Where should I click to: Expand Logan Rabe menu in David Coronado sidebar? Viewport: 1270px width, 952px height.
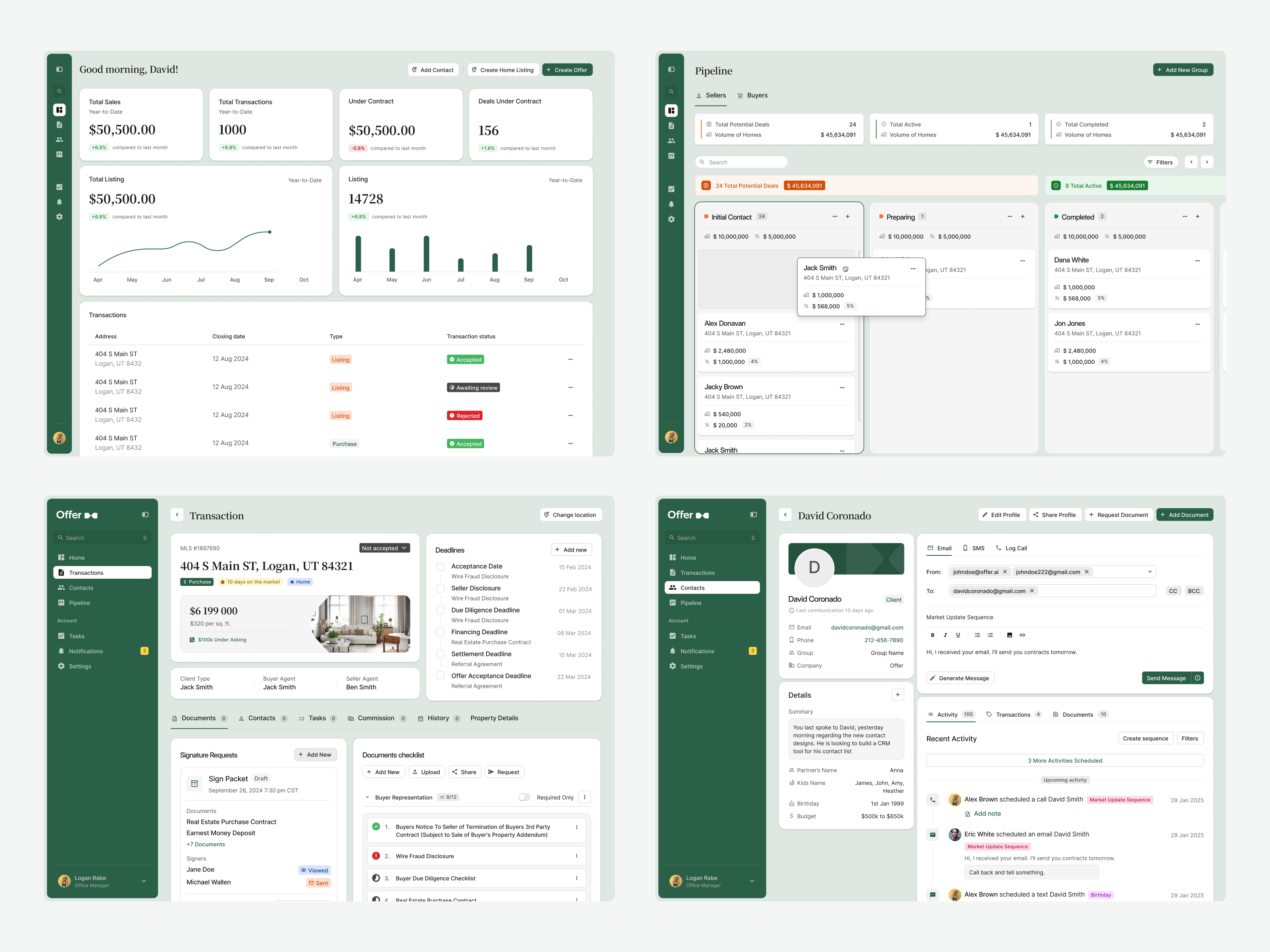[752, 881]
